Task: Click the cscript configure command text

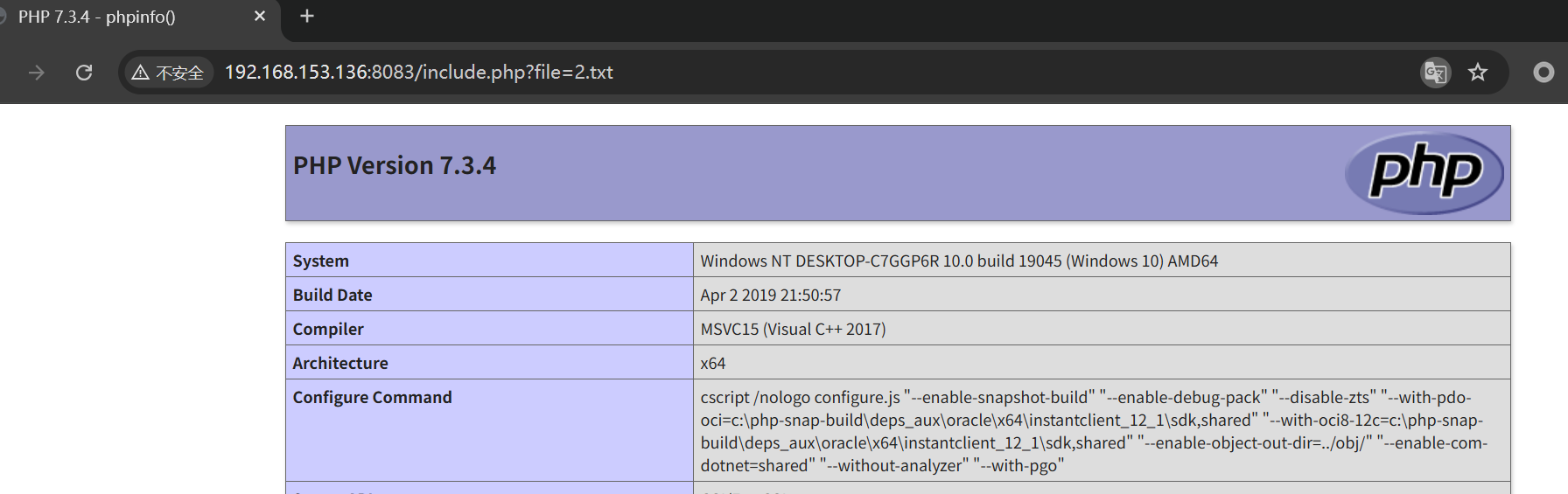Action: 1094,431
